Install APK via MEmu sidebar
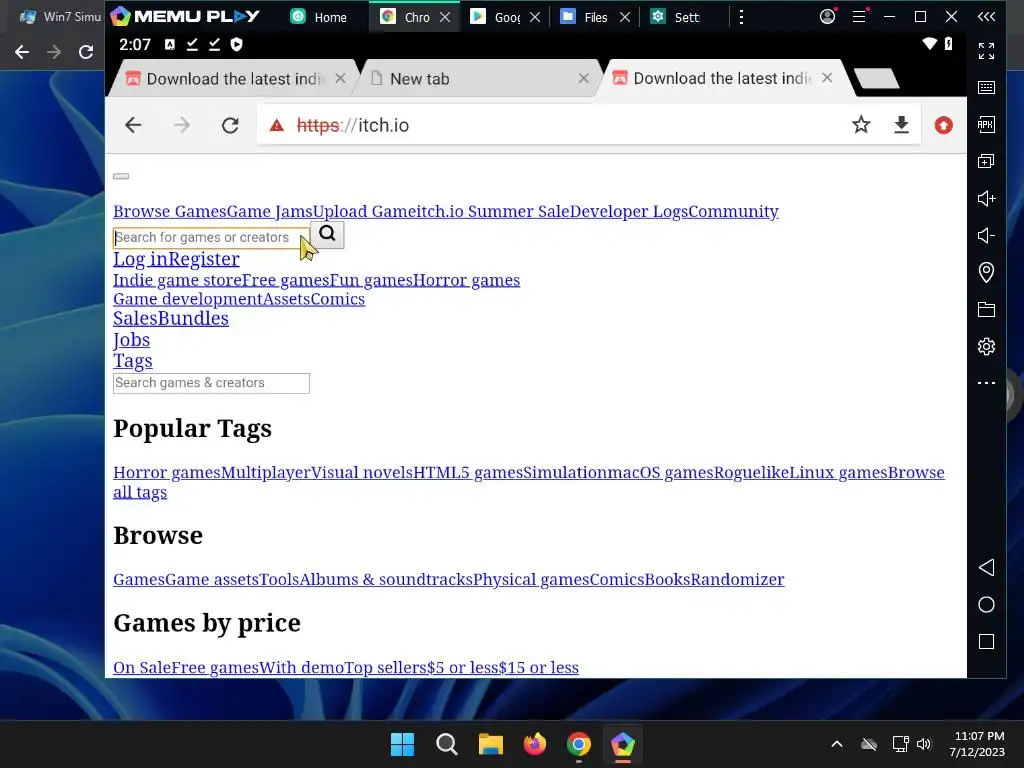Image resolution: width=1024 pixels, height=768 pixels. pyautogui.click(x=986, y=125)
